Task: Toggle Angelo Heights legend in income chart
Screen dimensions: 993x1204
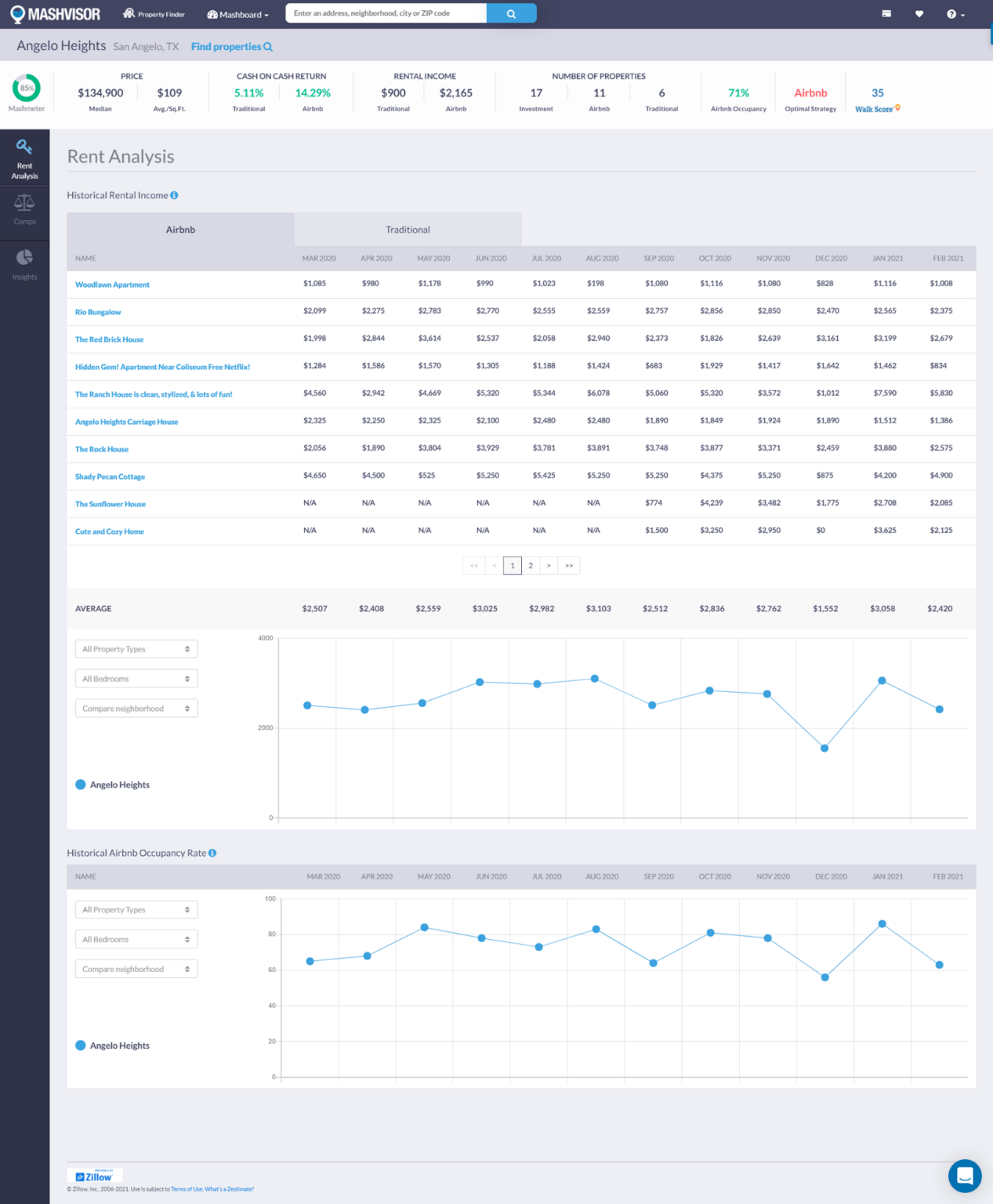Action: [113, 785]
